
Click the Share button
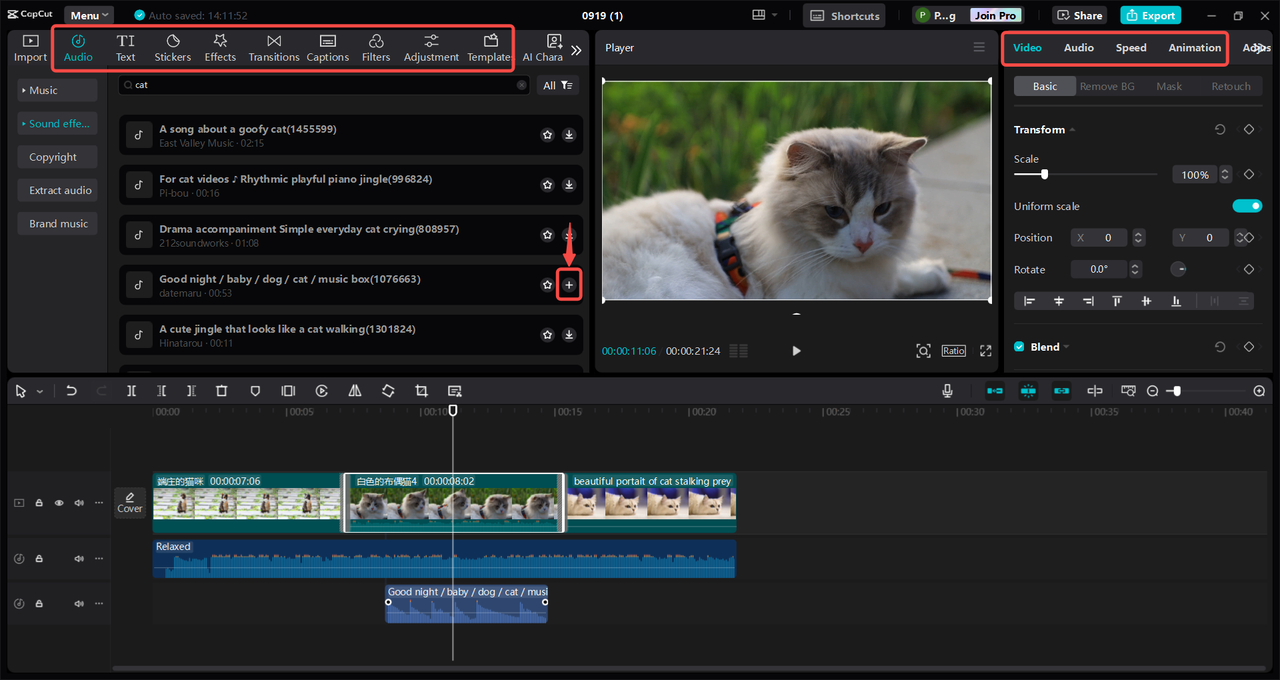click(1079, 16)
